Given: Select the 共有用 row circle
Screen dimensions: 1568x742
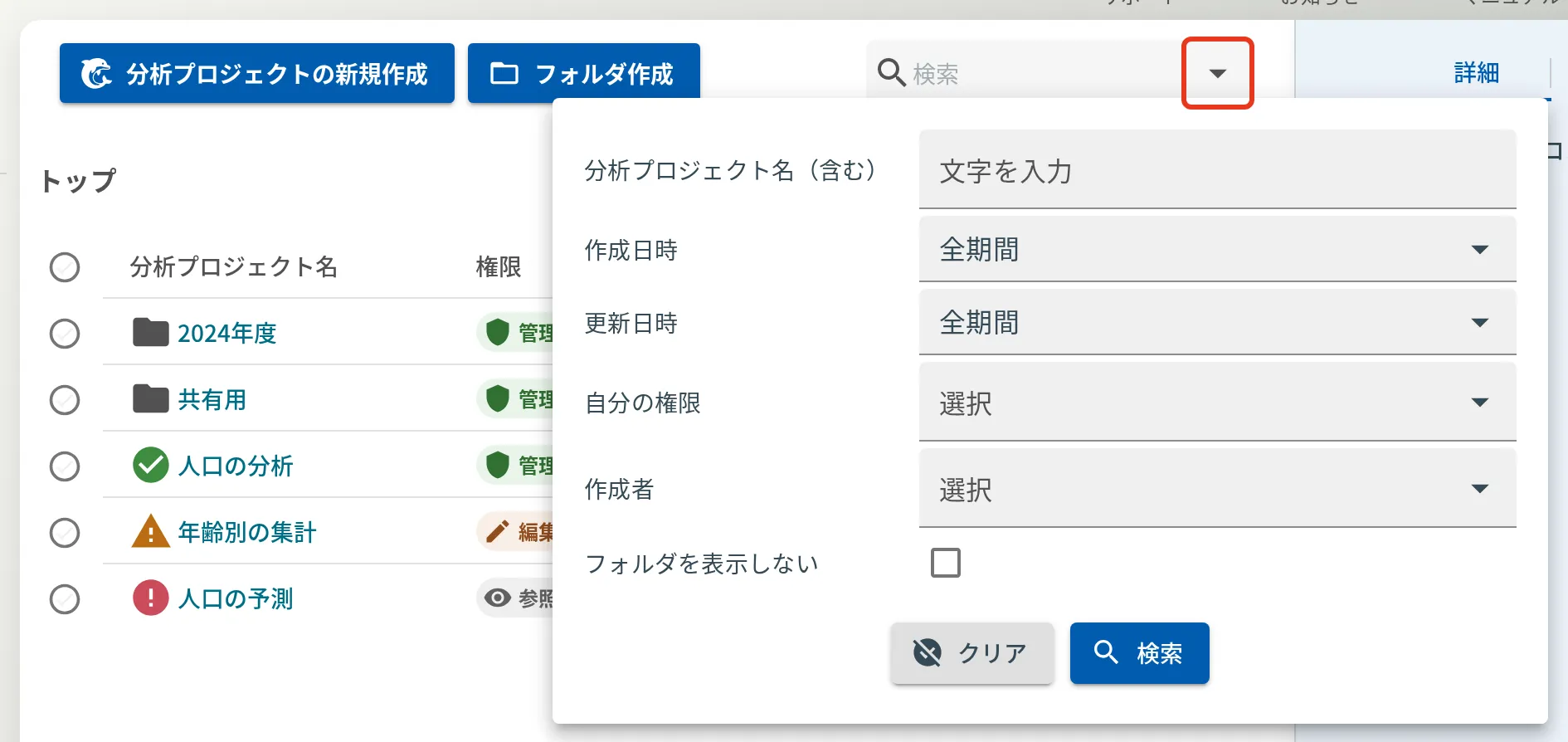Looking at the screenshot, I should (65, 400).
